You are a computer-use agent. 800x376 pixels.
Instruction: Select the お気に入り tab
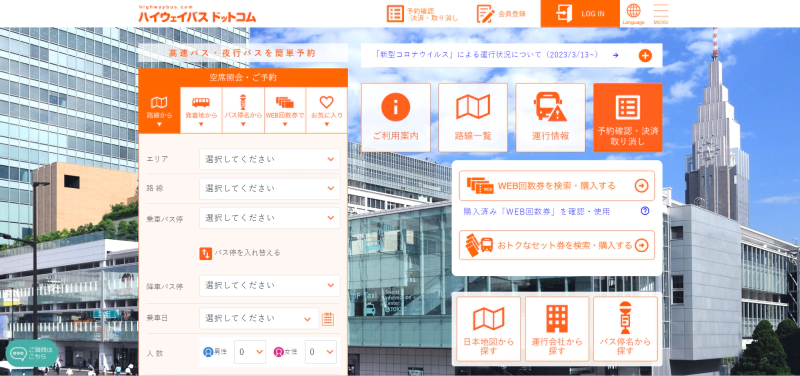tap(327, 110)
